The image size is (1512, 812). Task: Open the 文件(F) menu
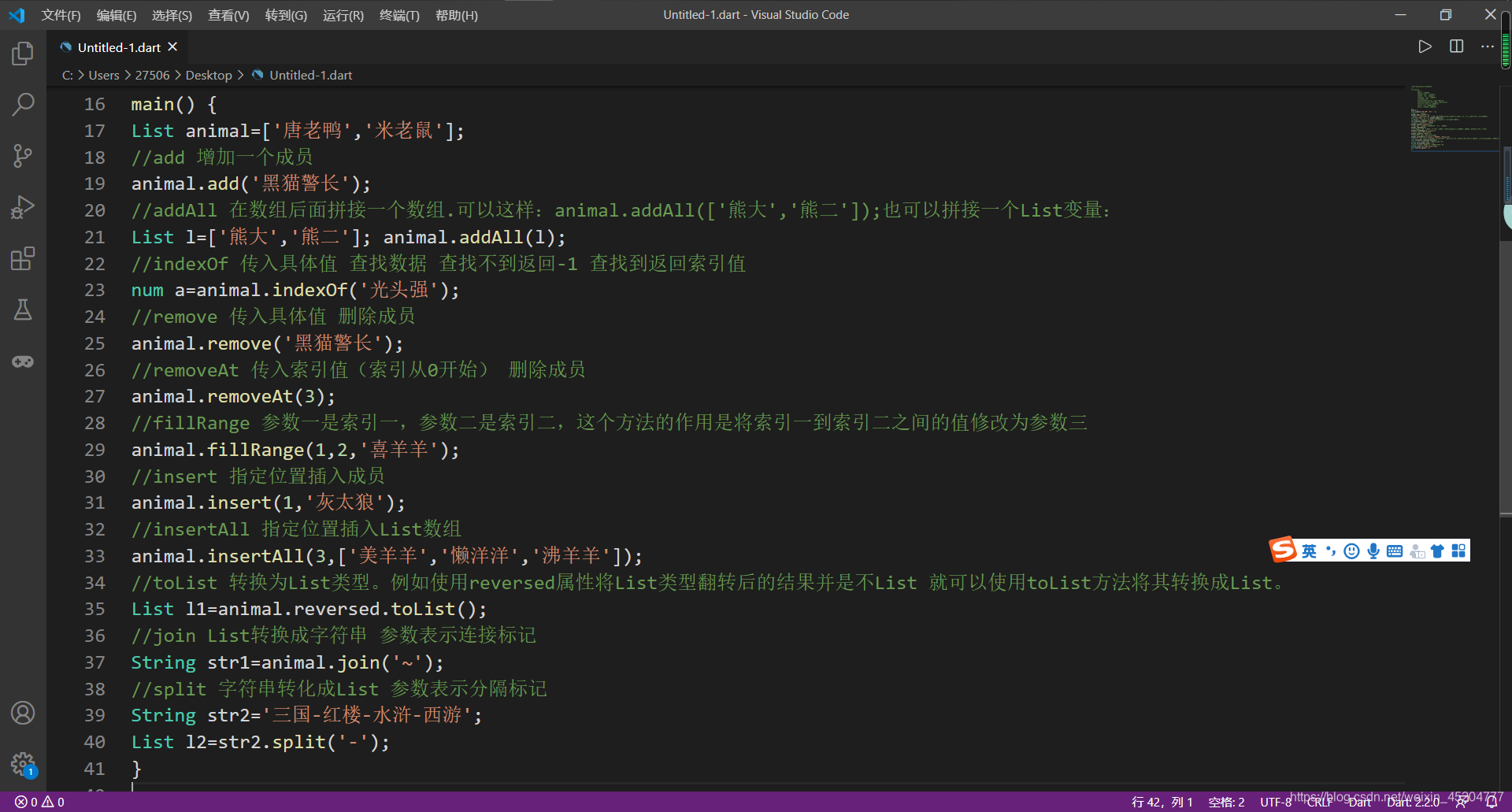61,15
